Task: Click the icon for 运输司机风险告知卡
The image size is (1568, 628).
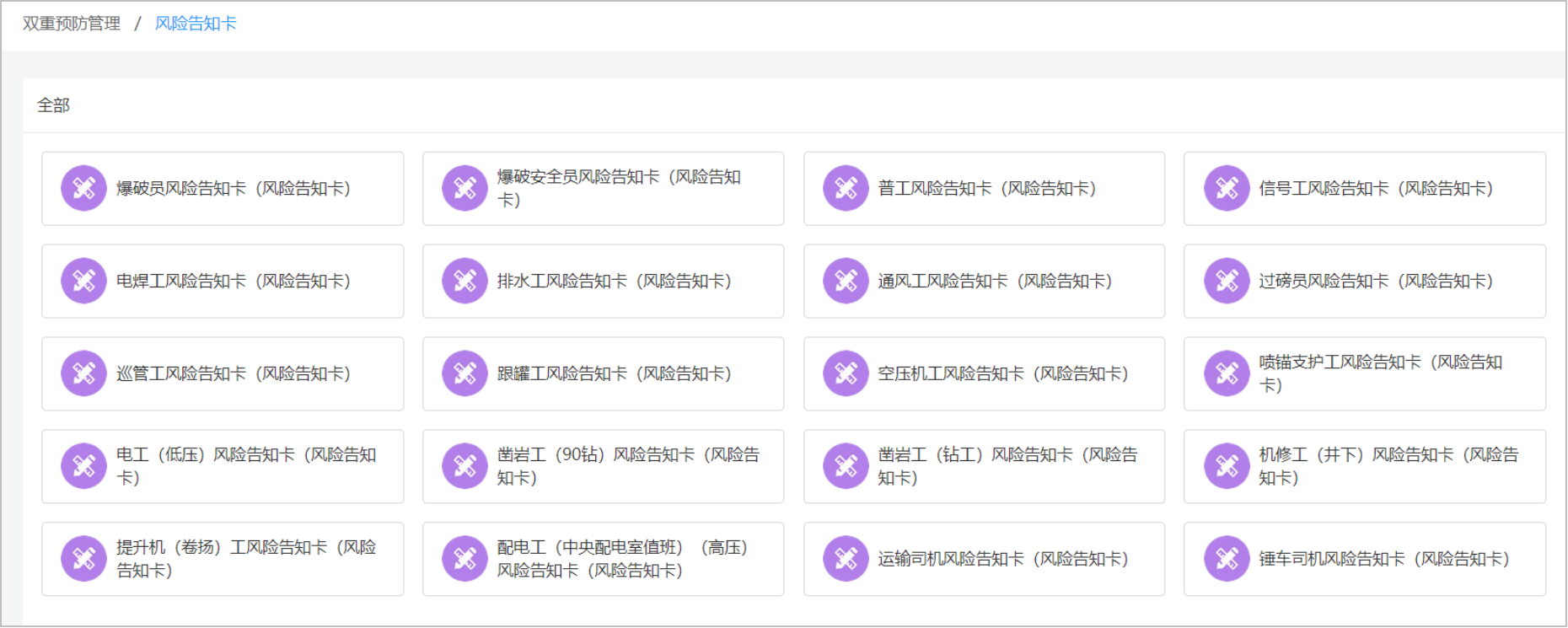Action: [x=846, y=559]
